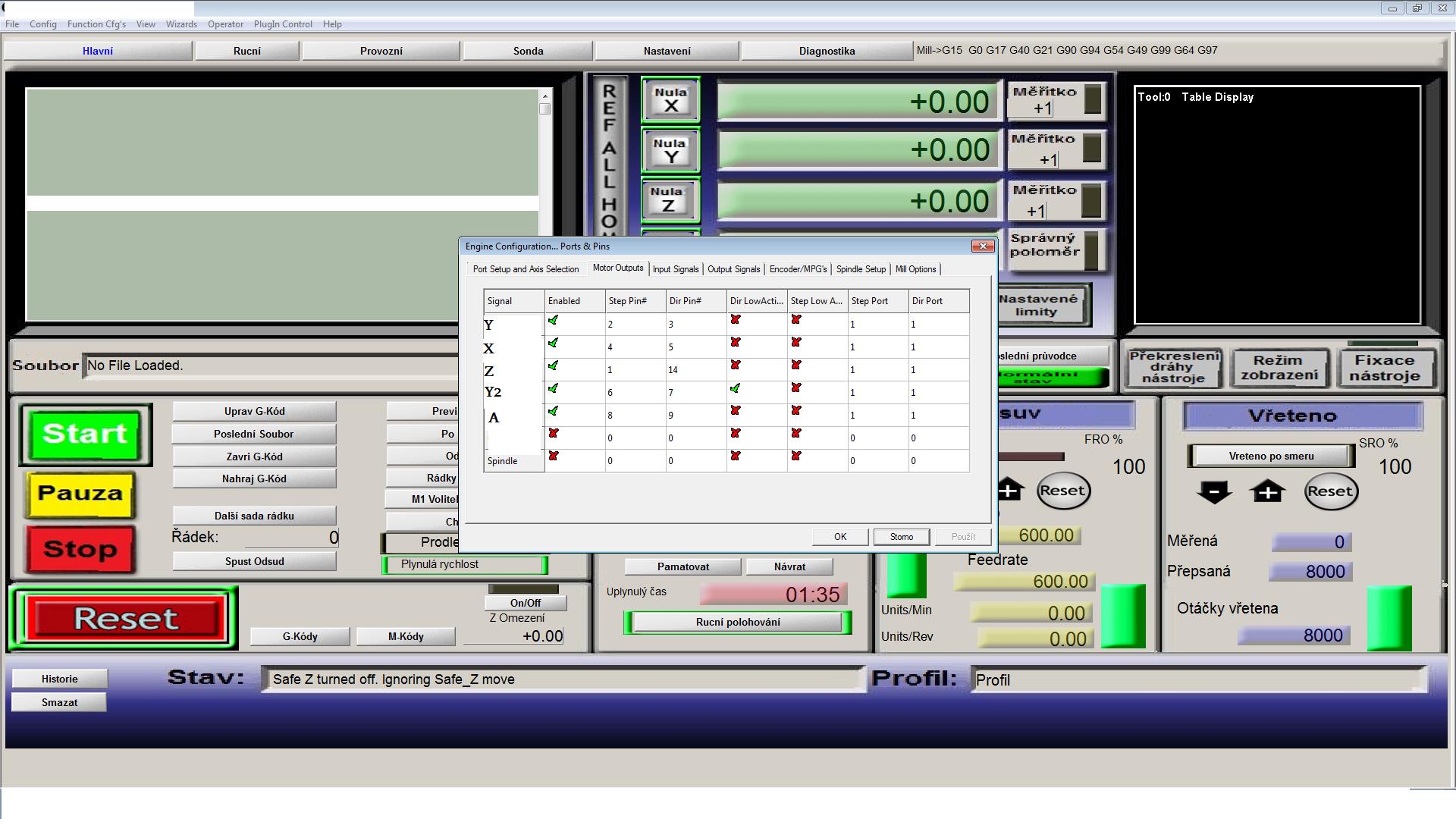Click the G-code window scrollbar up arrow

pyautogui.click(x=544, y=96)
